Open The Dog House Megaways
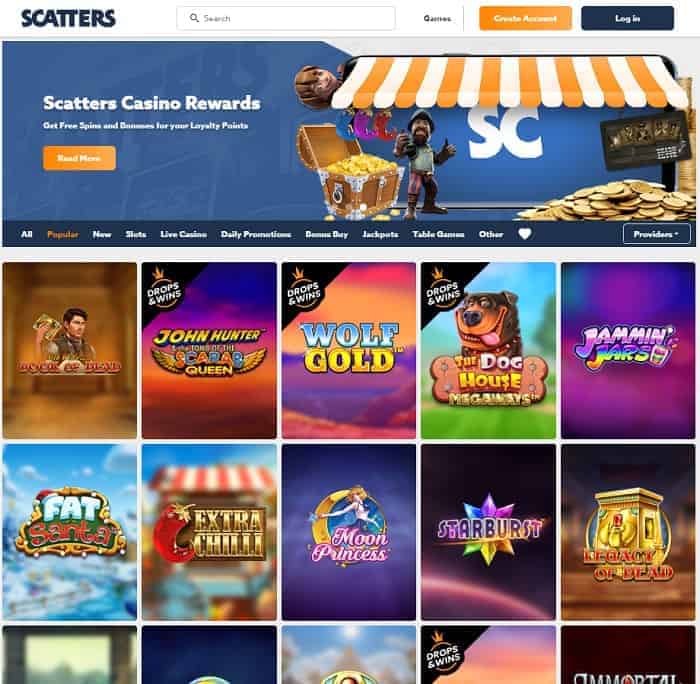Screen dimensions: 700x684 tap(488, 350)
